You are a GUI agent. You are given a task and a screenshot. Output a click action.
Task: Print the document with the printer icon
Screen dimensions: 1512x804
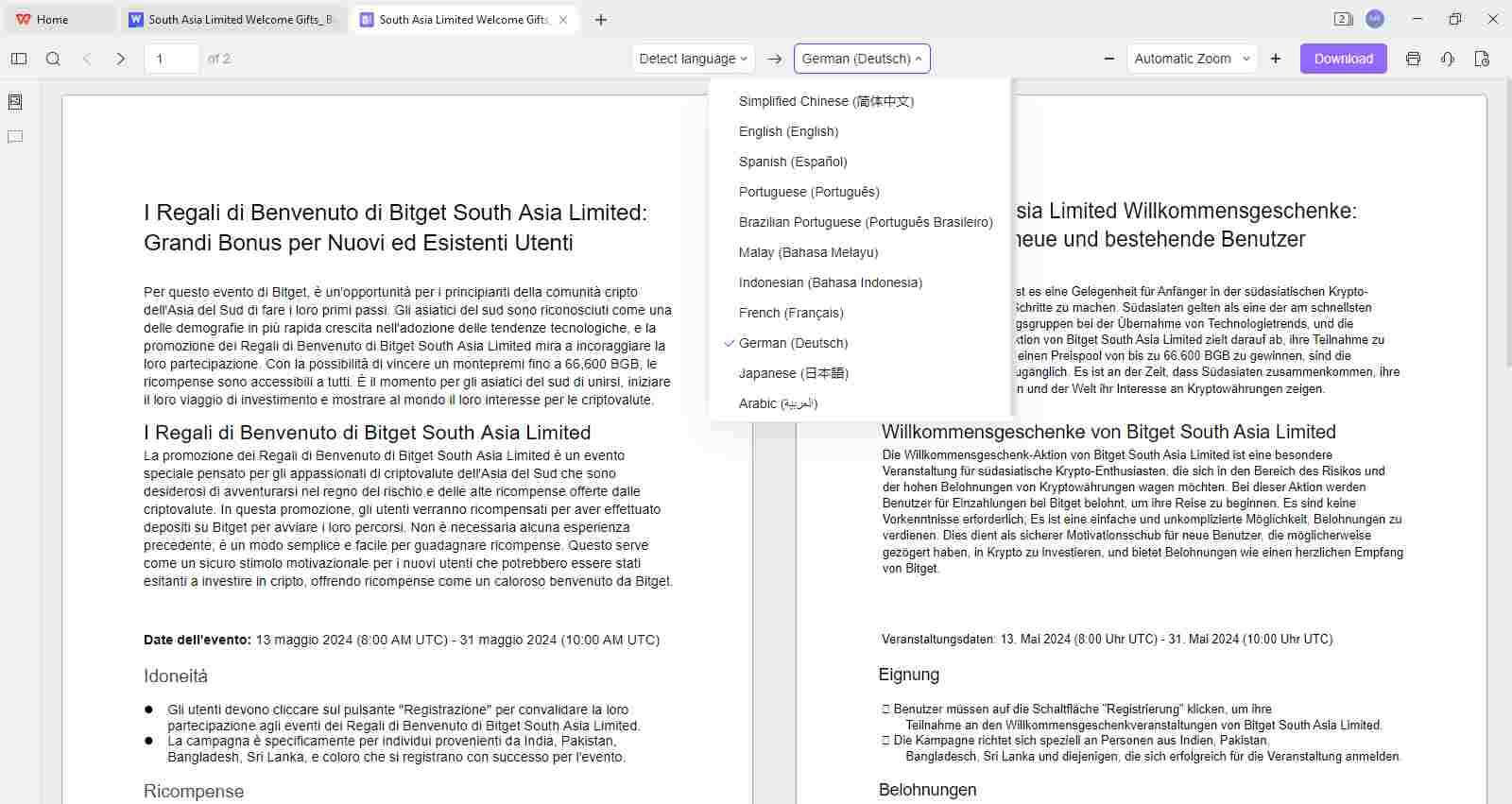click(1413, 59)
